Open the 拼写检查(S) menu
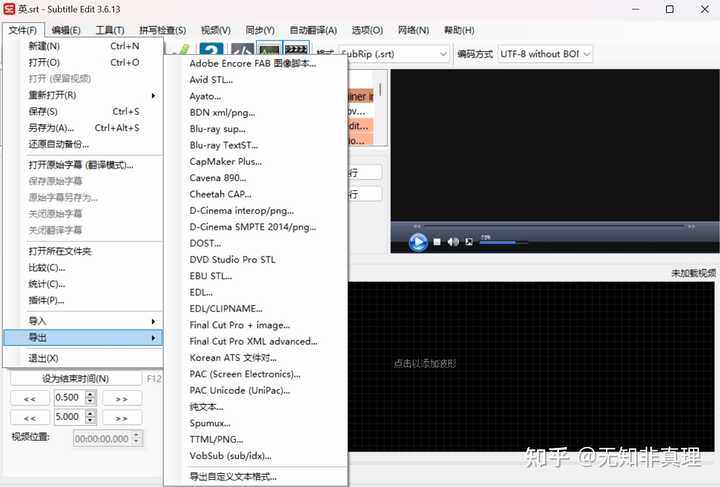 click(163, 30)
